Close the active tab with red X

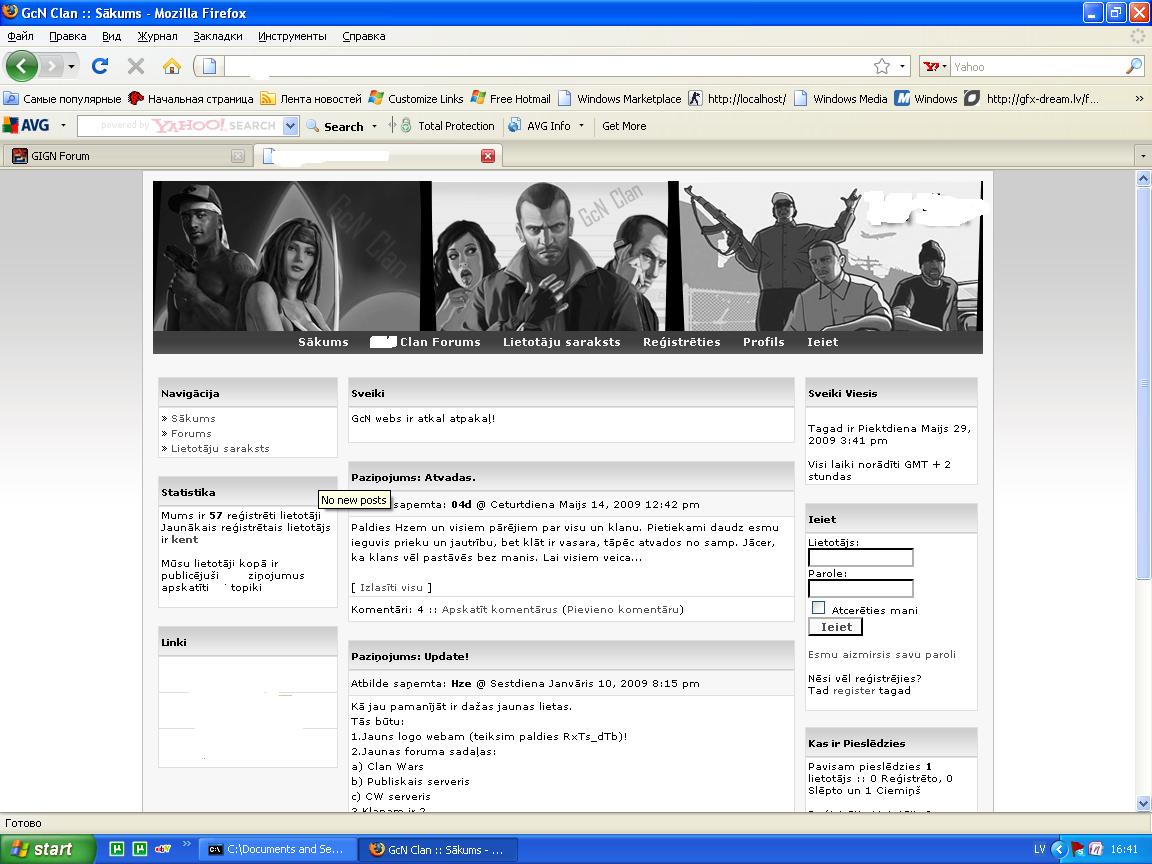[488, 156]
